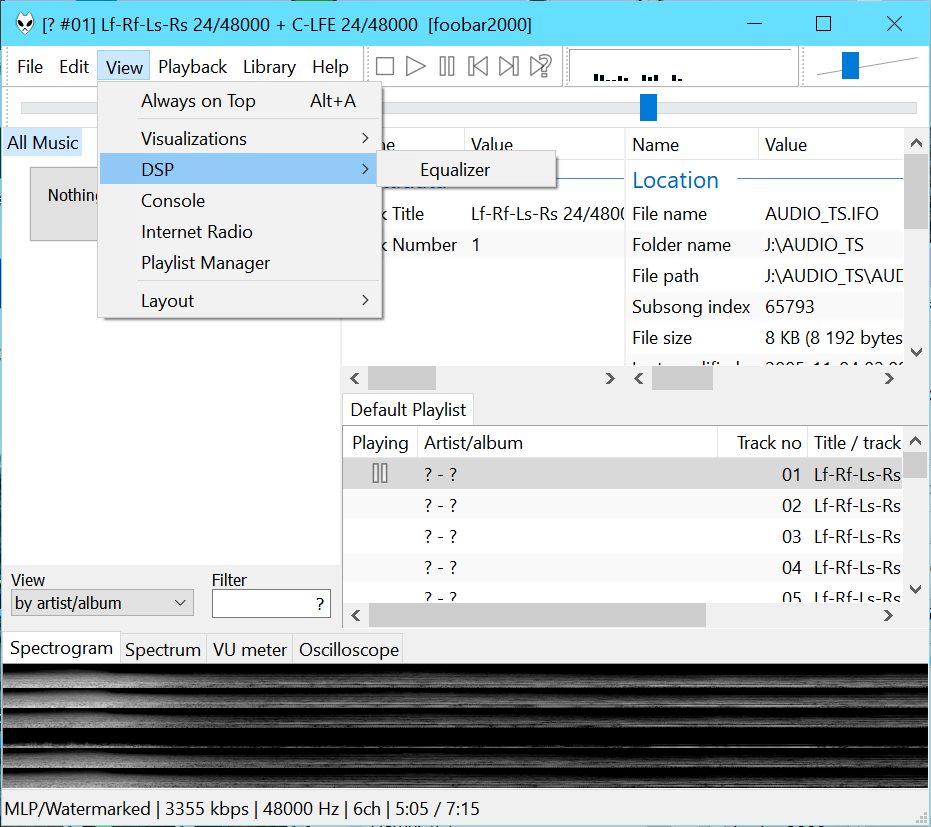
Task: Toggle Always on Top option
Action: point(198,101)
